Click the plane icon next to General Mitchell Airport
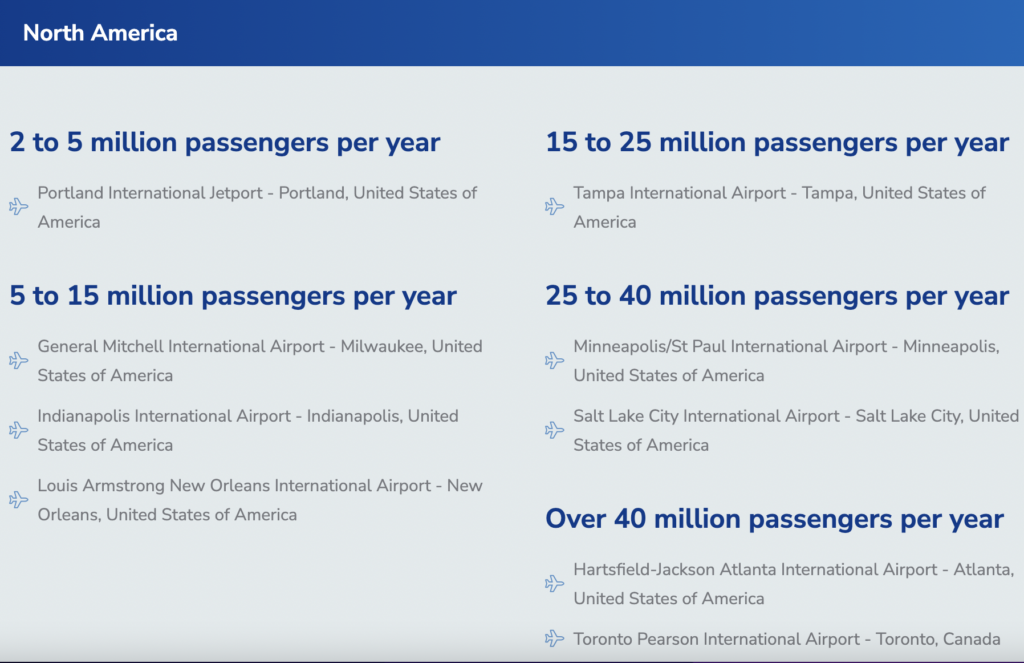The image size is (1024, 663). 19,361
